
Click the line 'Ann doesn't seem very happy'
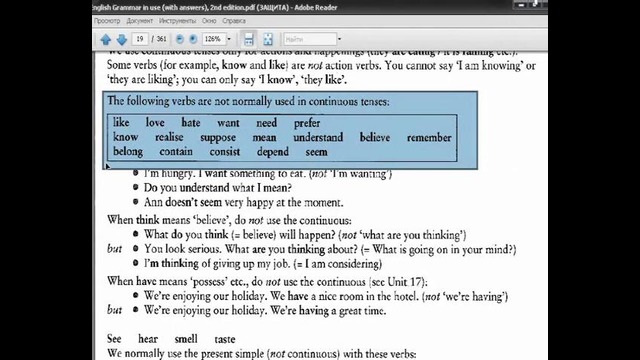pyautogui.click(x=243, y=202)
